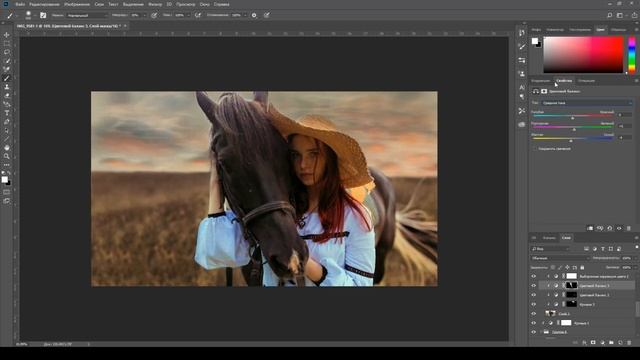Filter layers by type (T) icon

pyautogui.click(x=602, y=249)
